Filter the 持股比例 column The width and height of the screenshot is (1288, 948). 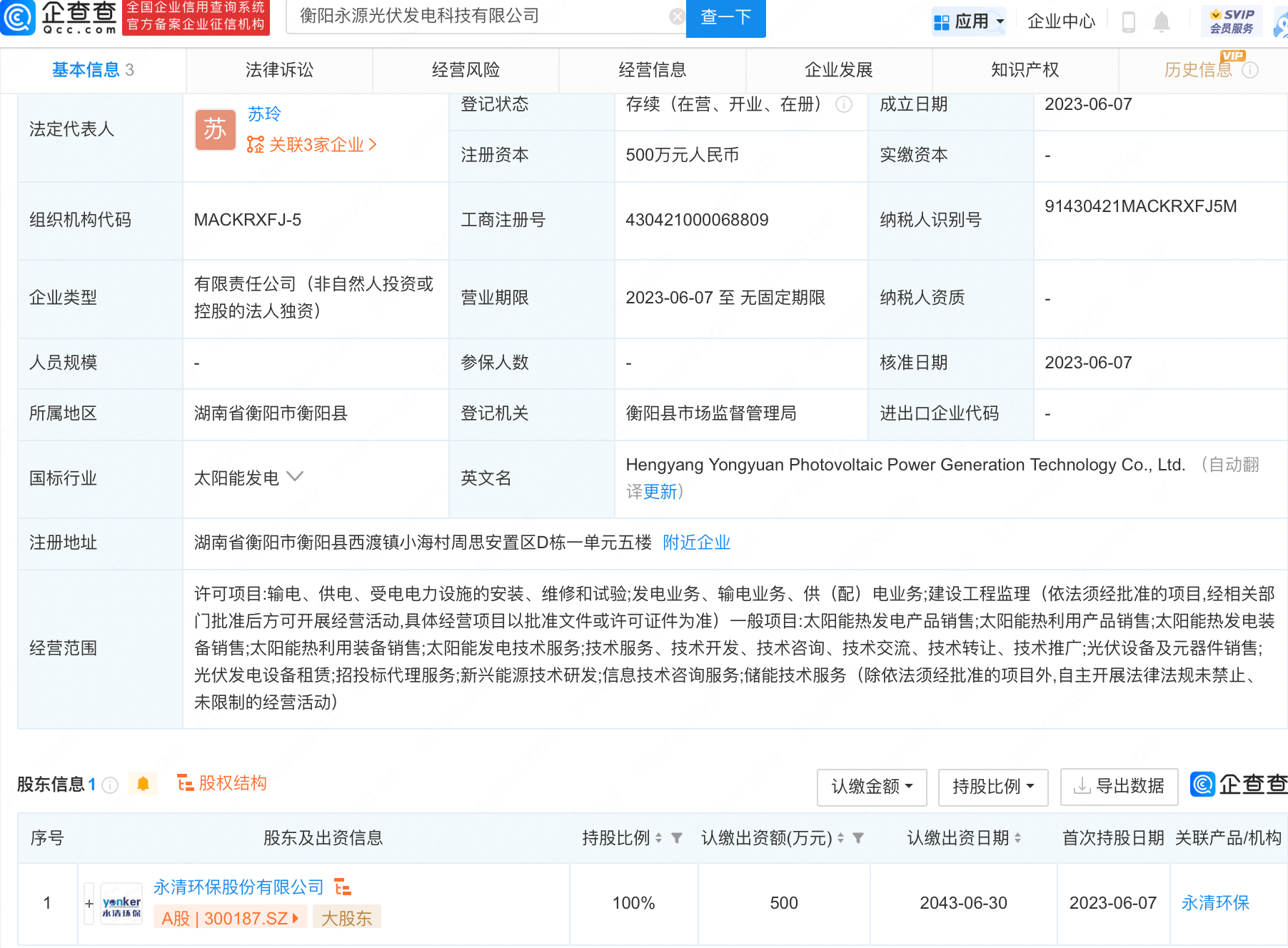[x=677, y=837]
